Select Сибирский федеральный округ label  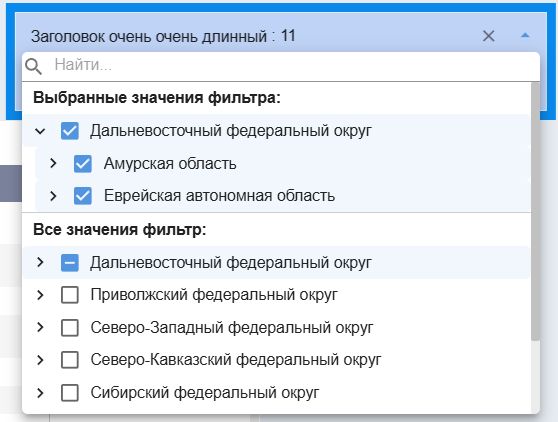(x=205, y=393)
